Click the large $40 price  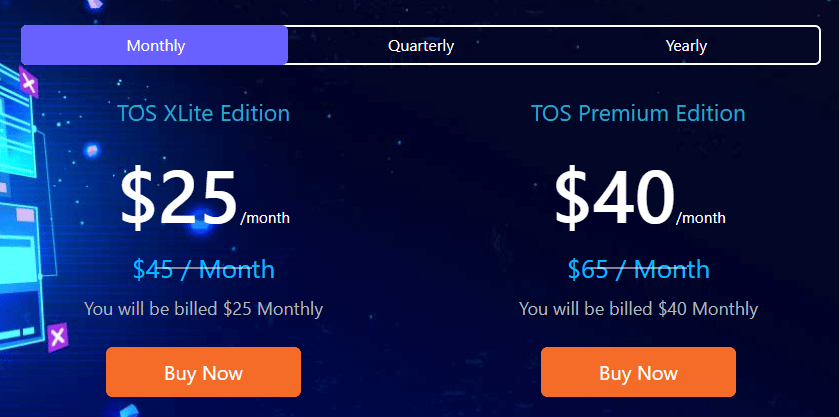coord(614,198)
